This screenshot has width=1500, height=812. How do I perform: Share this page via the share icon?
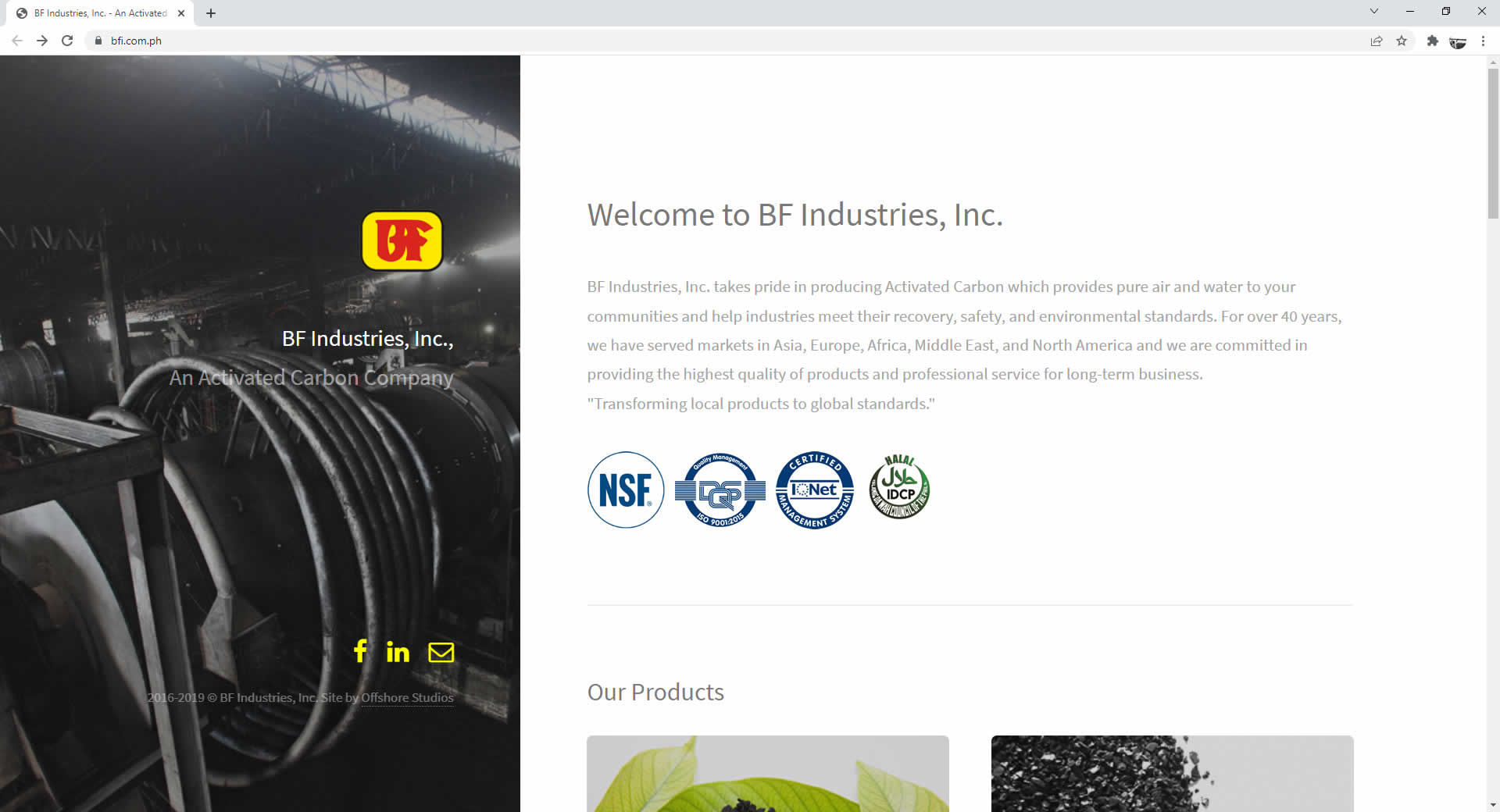pos(1377,41)
